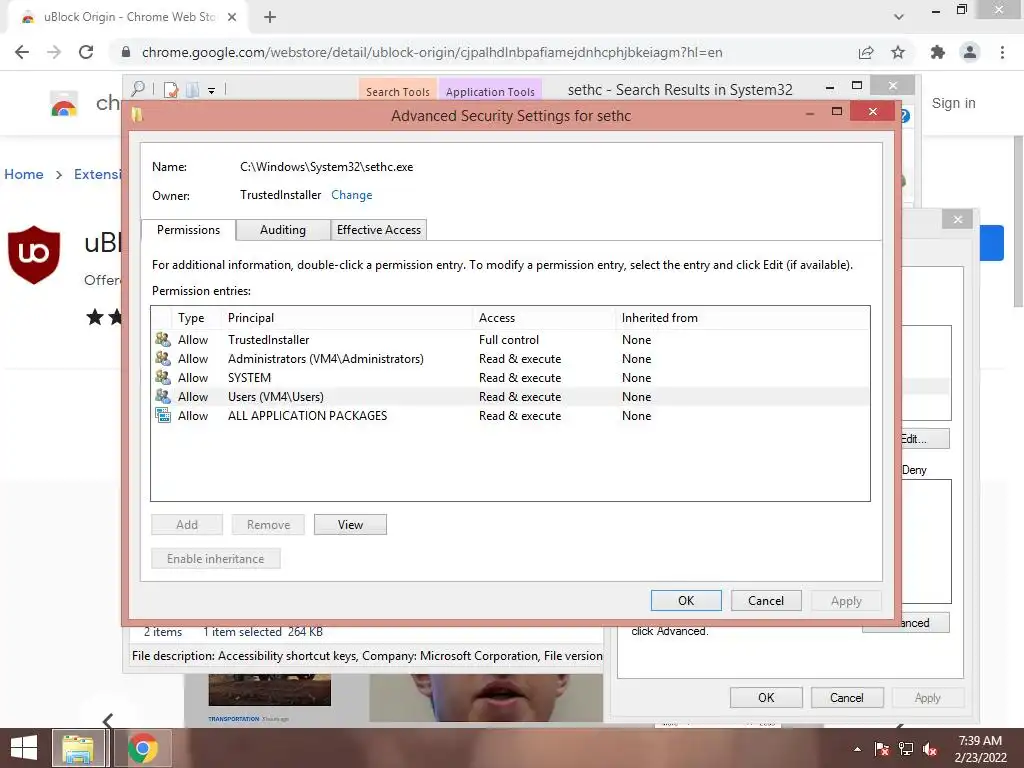The height and width of the screenshot is (768, 1024).
Task: Show hidden system tray icons
Action: pos(857,749)
